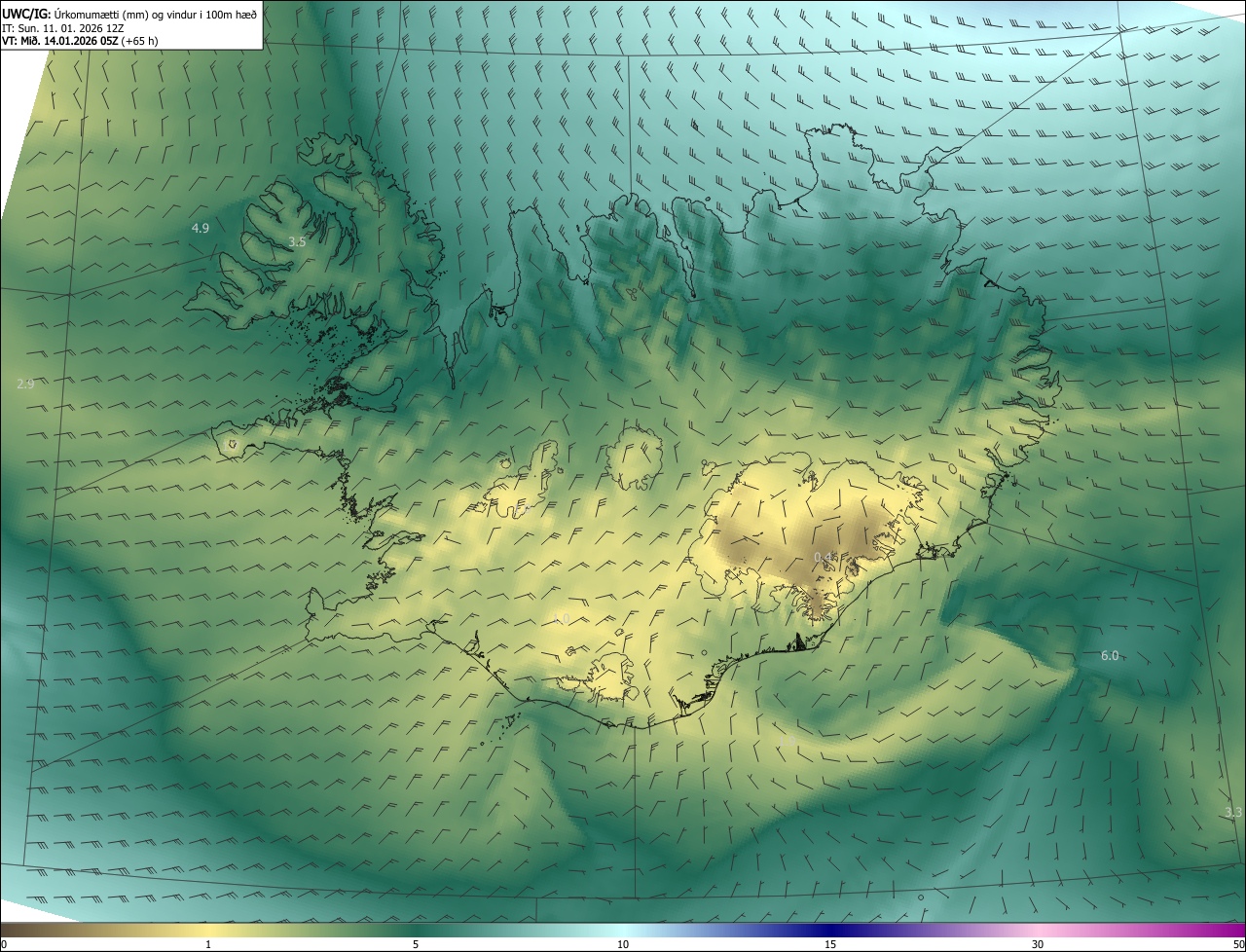Image resolution: width=1246 pixels, height=952 pixels.
Task: Click the Snæfellsjökull glacier outline on western peninsula
Action: 232,444
